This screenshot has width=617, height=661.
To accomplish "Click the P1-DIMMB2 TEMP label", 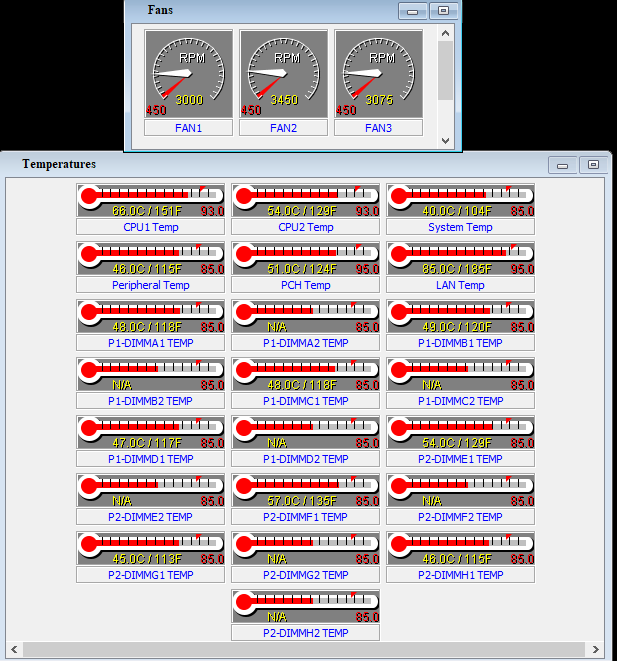I will point(150,401).
